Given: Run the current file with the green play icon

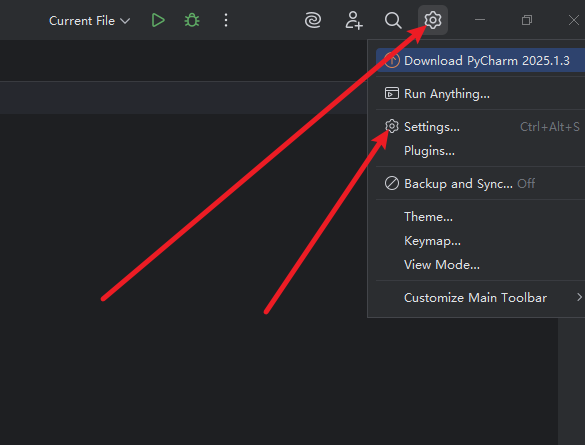Looking at the screenshot, I should pos(158,20).
